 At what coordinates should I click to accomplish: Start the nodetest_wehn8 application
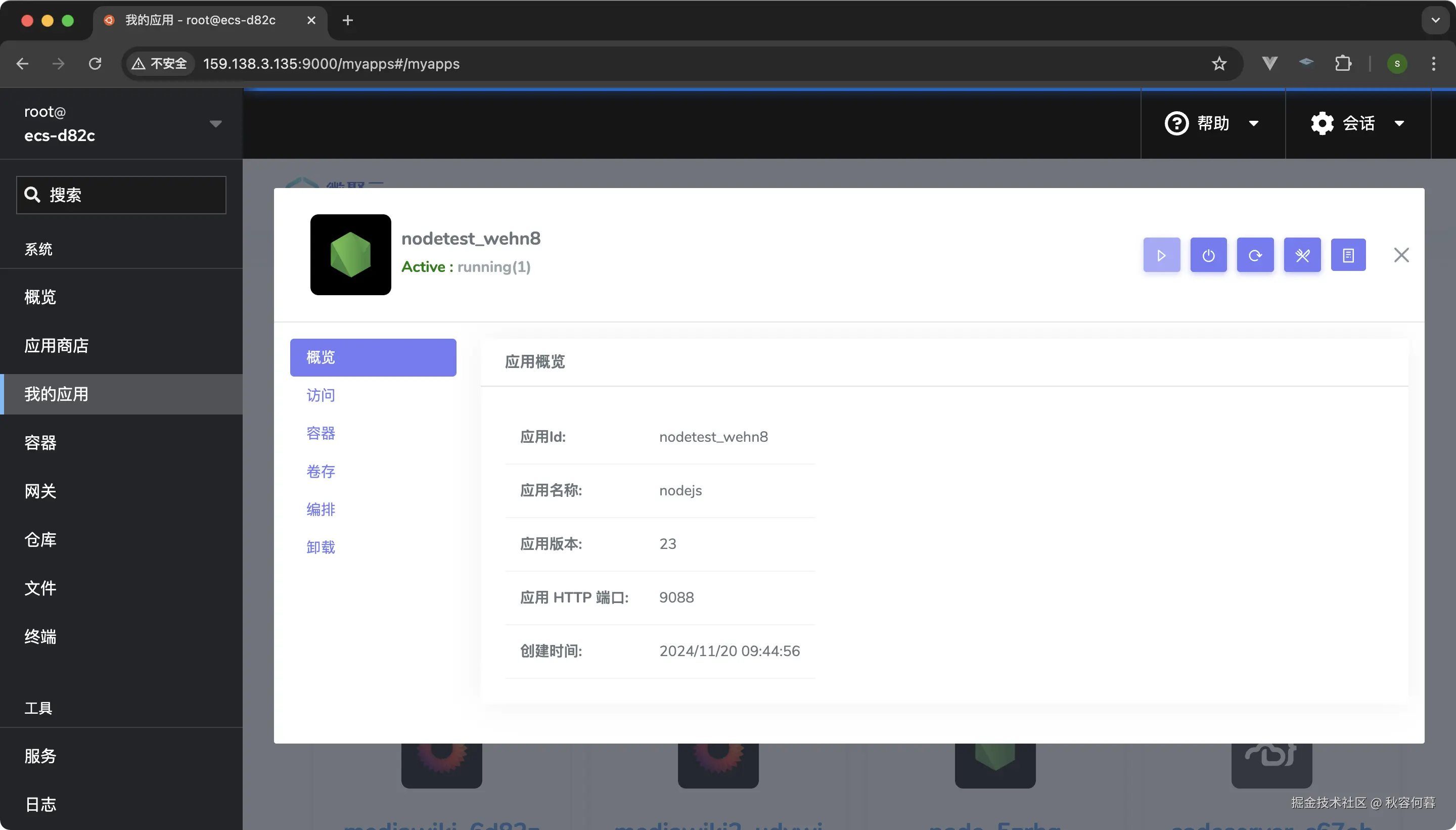coord(1161,255)
